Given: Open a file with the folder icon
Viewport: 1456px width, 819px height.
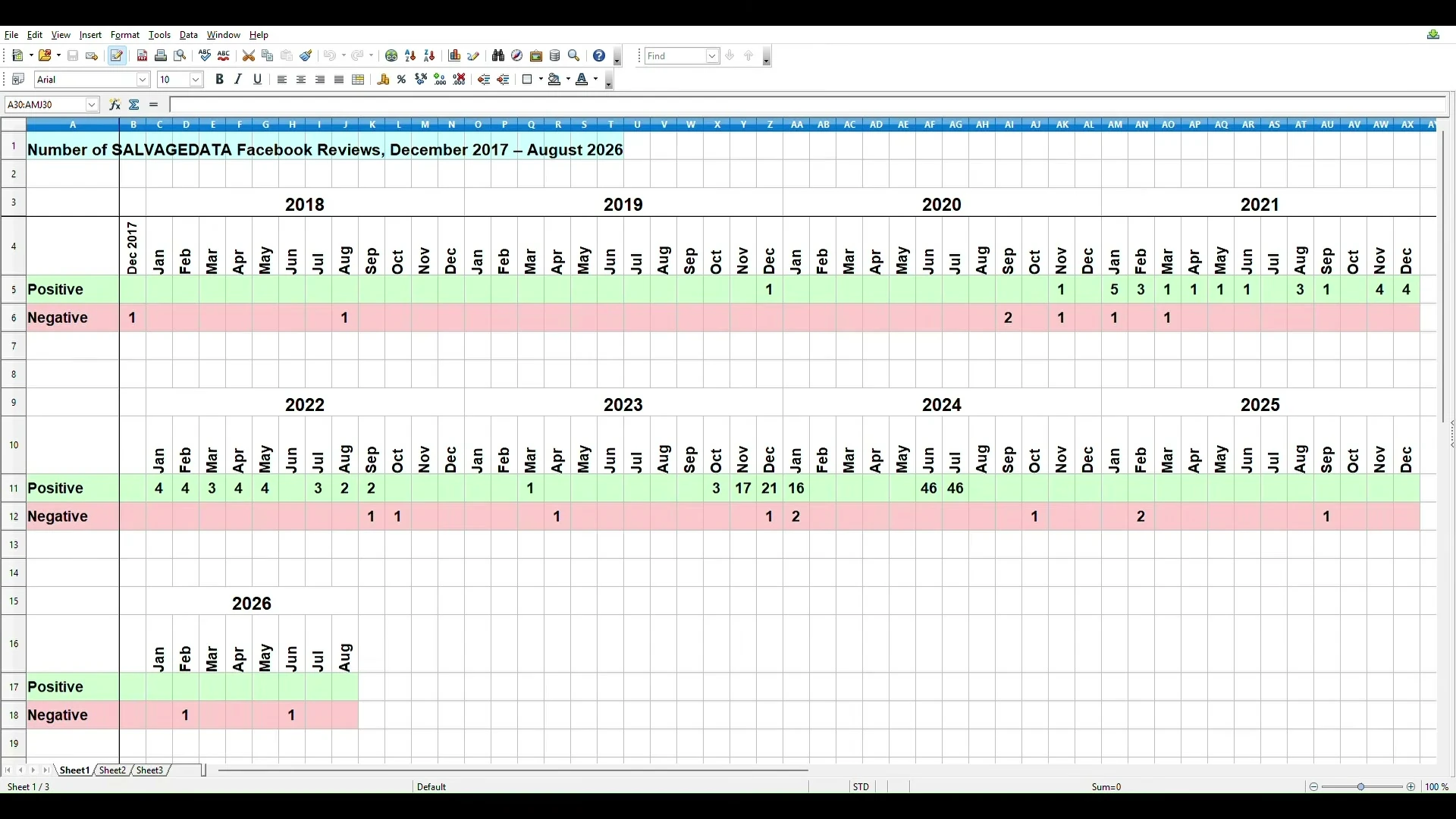Looking at the screenshot, I should click(45, 56).
